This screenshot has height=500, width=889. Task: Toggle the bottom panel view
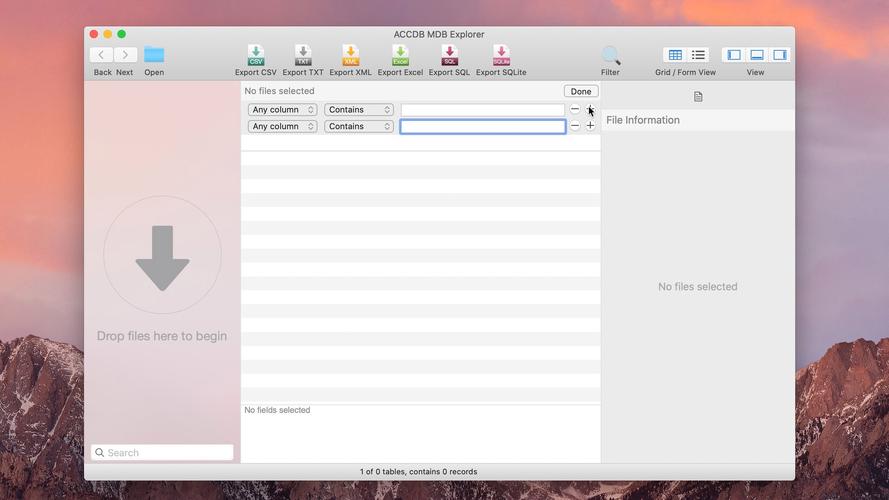pos(757,55)
